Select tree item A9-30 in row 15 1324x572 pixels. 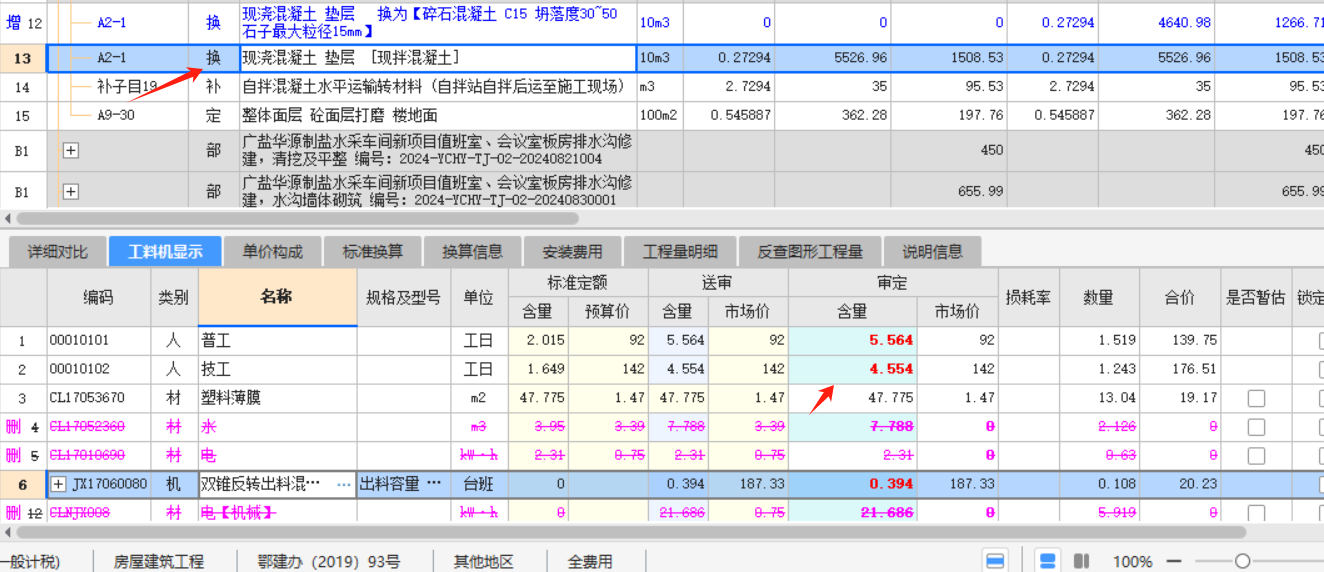(x=116, y=115)
